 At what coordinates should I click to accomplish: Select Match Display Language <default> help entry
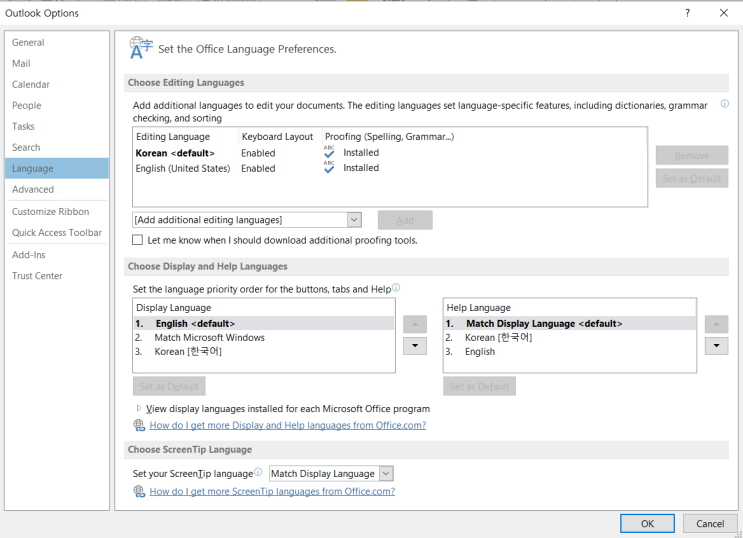click(x=570, y=323)
